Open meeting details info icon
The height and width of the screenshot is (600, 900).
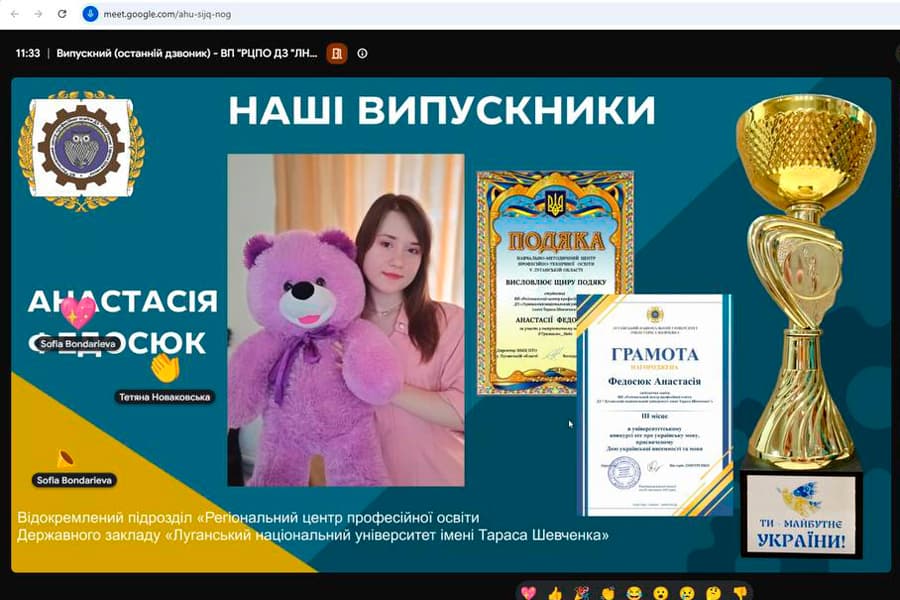tap(362, 53)
